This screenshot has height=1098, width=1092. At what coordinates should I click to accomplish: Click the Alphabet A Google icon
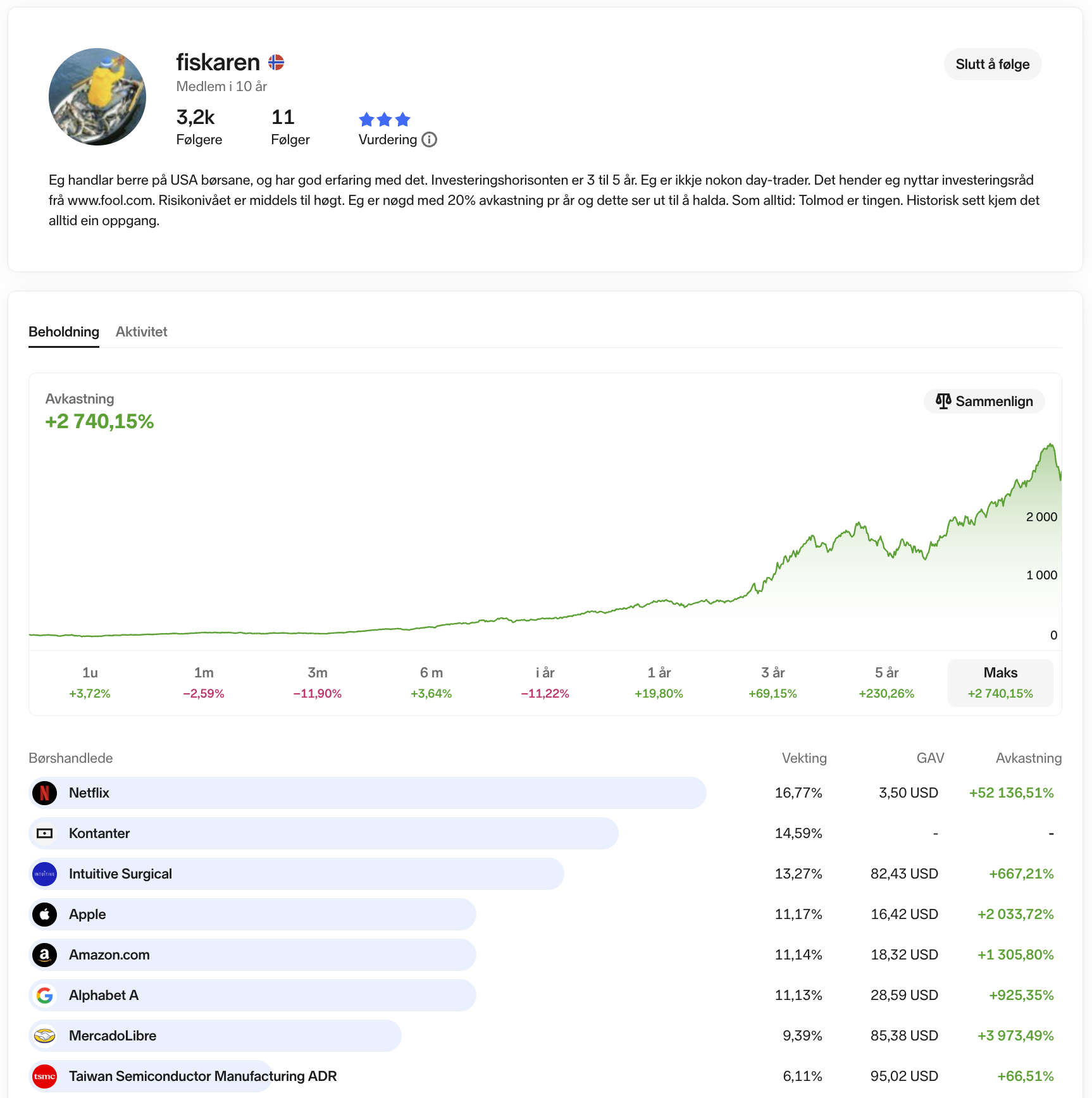tap(45, 995)
